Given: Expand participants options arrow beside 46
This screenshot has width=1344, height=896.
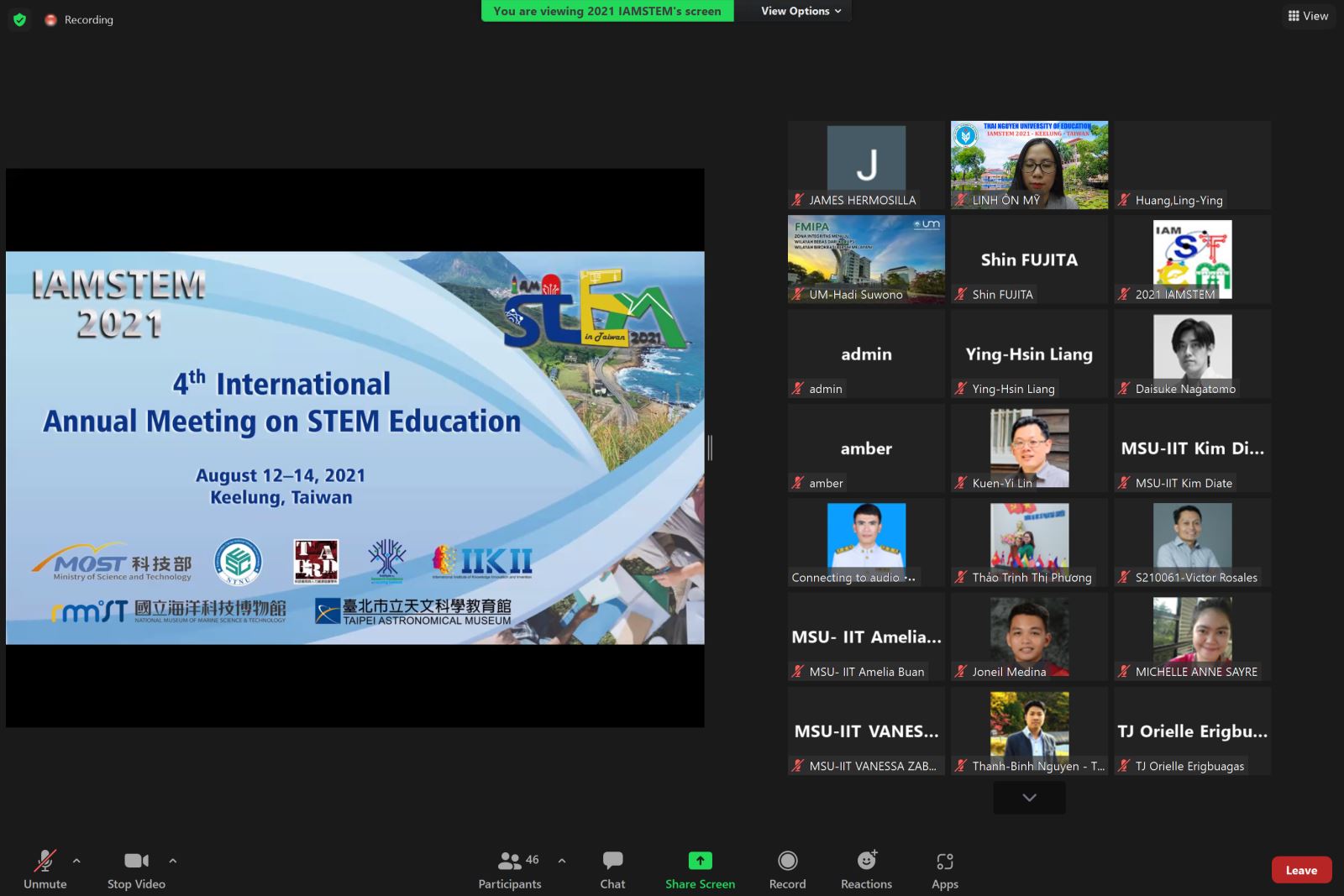Looking at the screenshot, I should [x=562, y=861].
